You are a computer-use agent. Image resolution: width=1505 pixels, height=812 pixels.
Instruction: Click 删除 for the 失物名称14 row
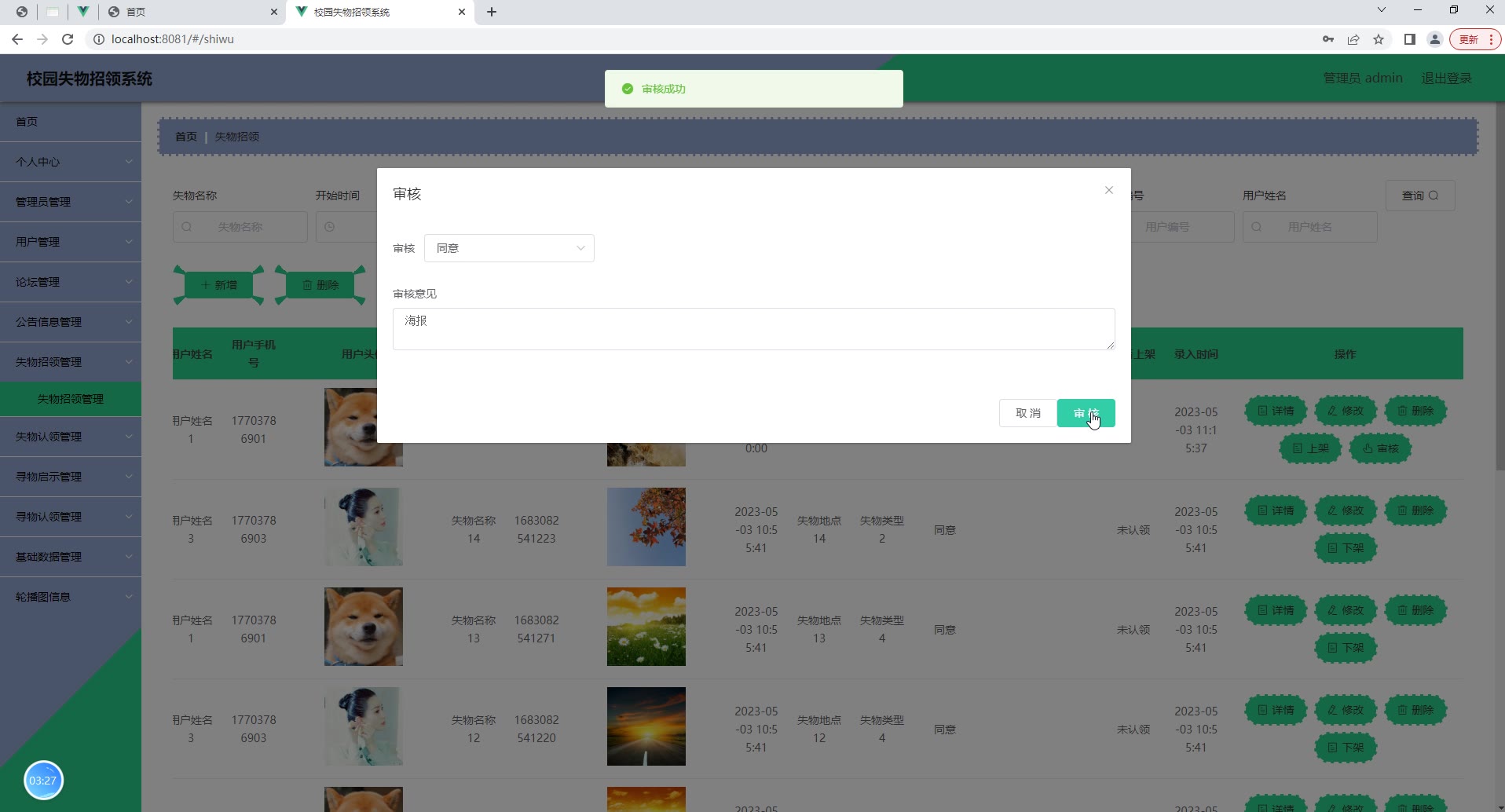pyautogui.click(x=1415, y=510)
